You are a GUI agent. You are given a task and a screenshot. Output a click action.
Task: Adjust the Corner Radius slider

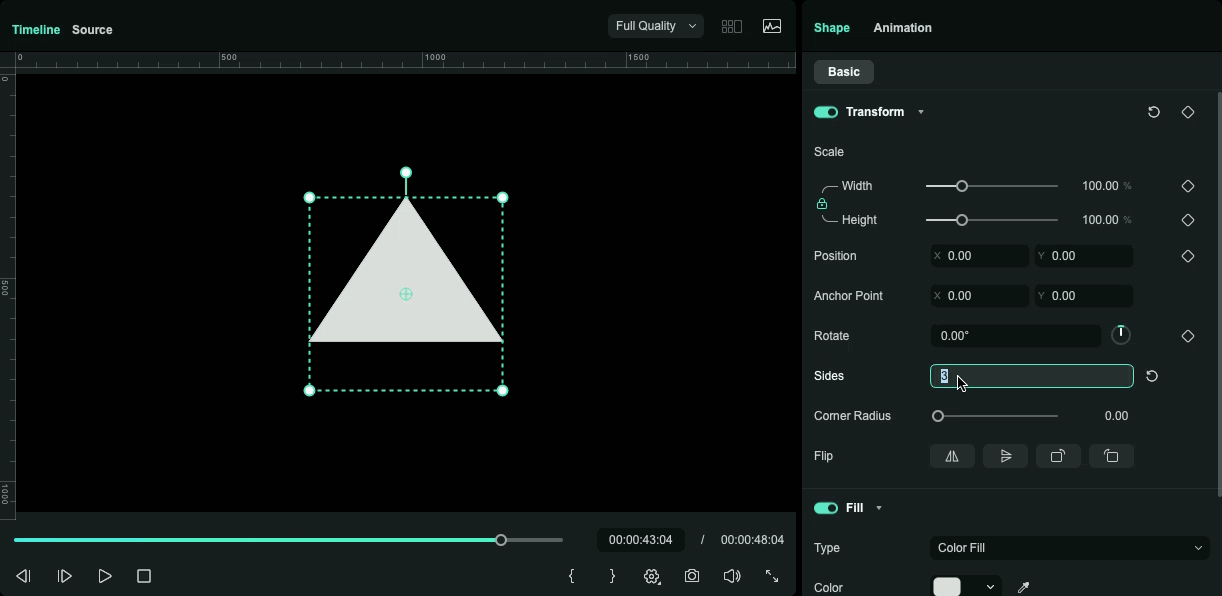[x=938, y=416]
